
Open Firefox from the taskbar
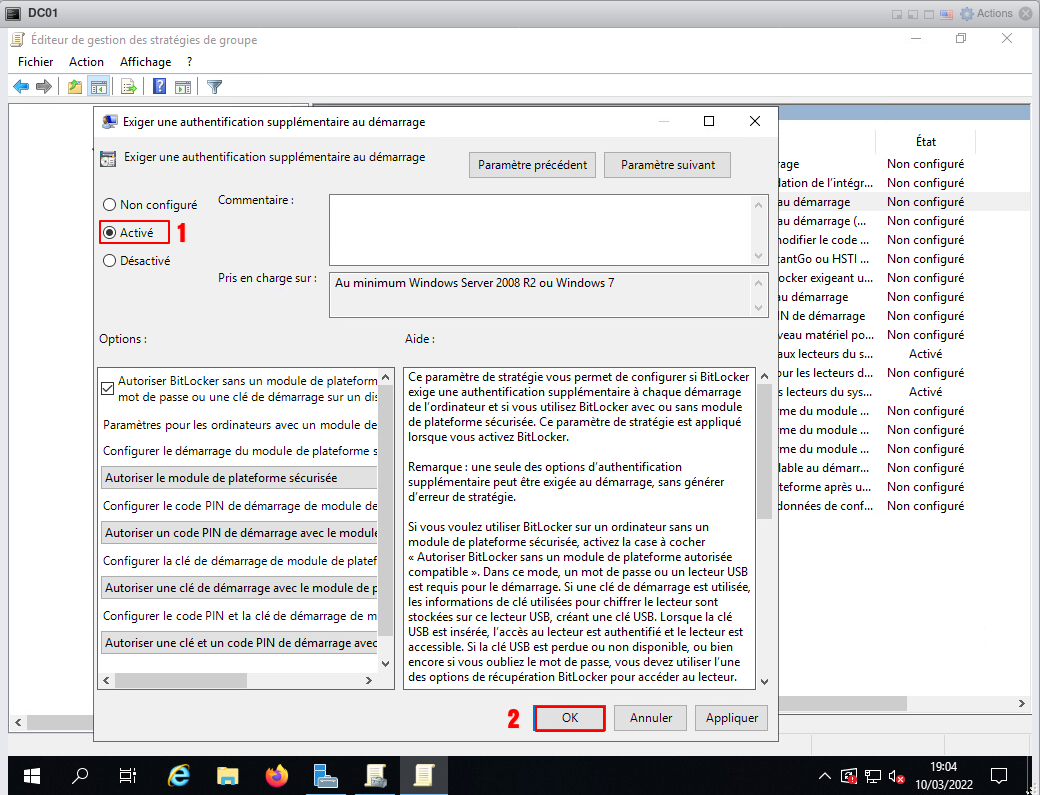pyautogui.click(x=276, y=775)
